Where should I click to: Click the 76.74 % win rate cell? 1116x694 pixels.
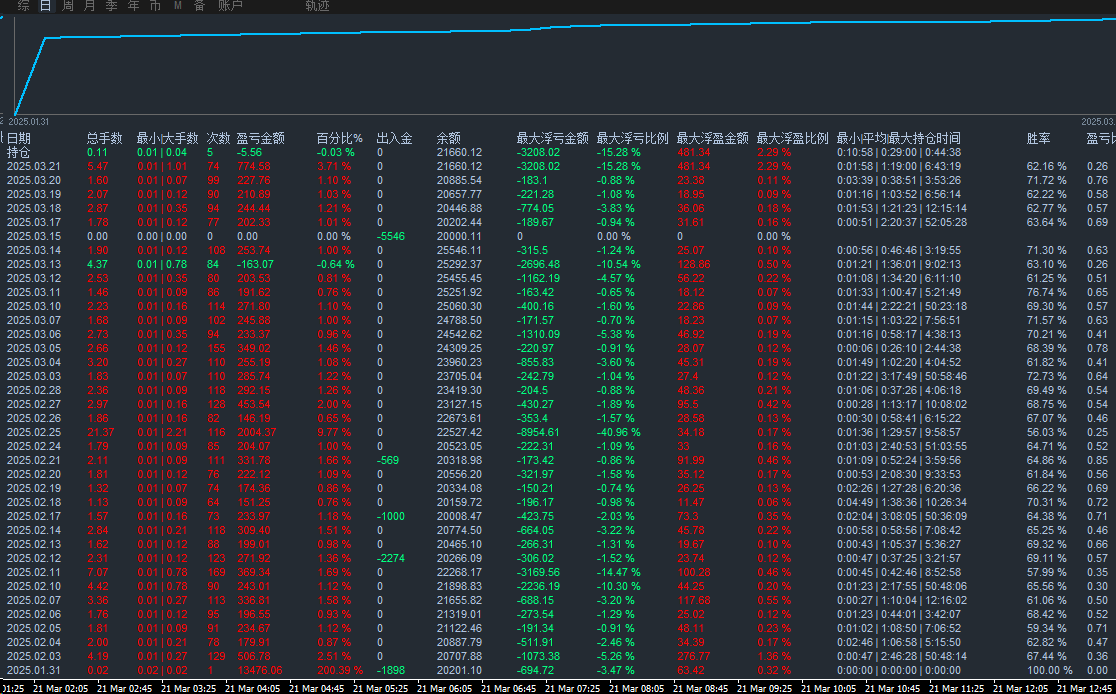coord(1046,293)
